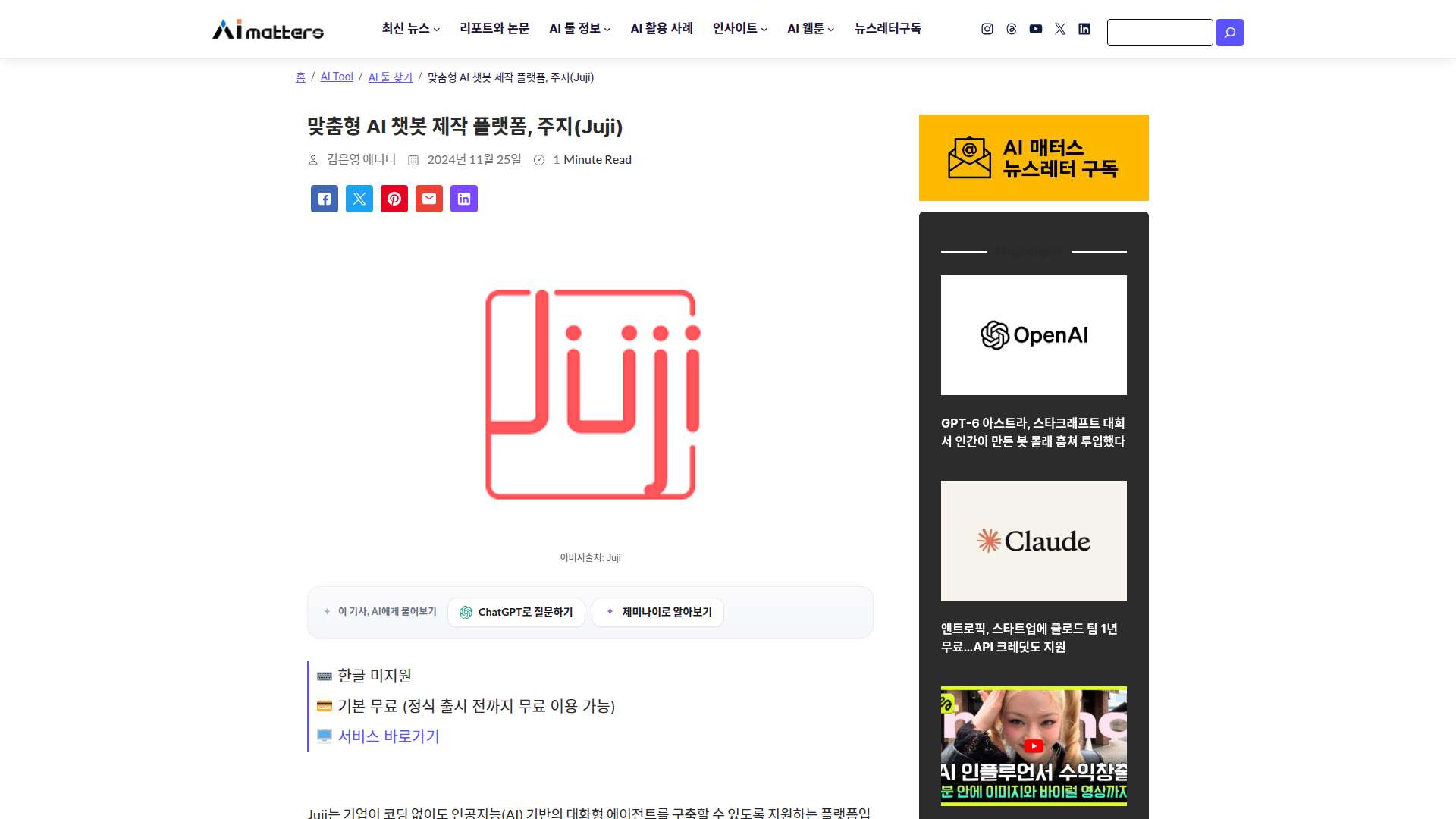Click the author name 김은영 에디터
The width and height of the screenshot is (1456, 819).
pyautogui.click(x=361, y=159)
